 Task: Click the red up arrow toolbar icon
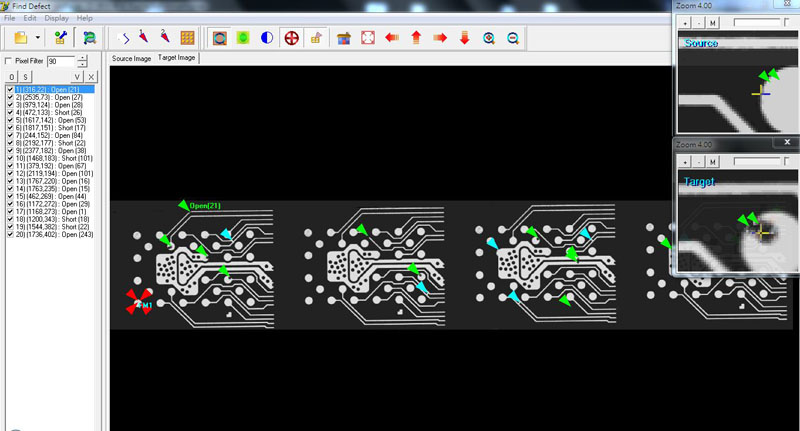415,38
